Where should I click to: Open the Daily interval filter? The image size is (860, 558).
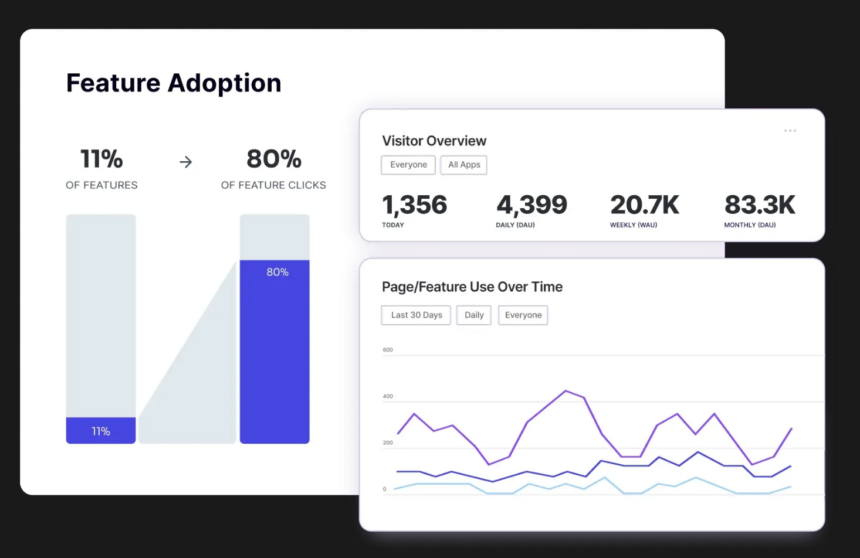tap(474, 315)
